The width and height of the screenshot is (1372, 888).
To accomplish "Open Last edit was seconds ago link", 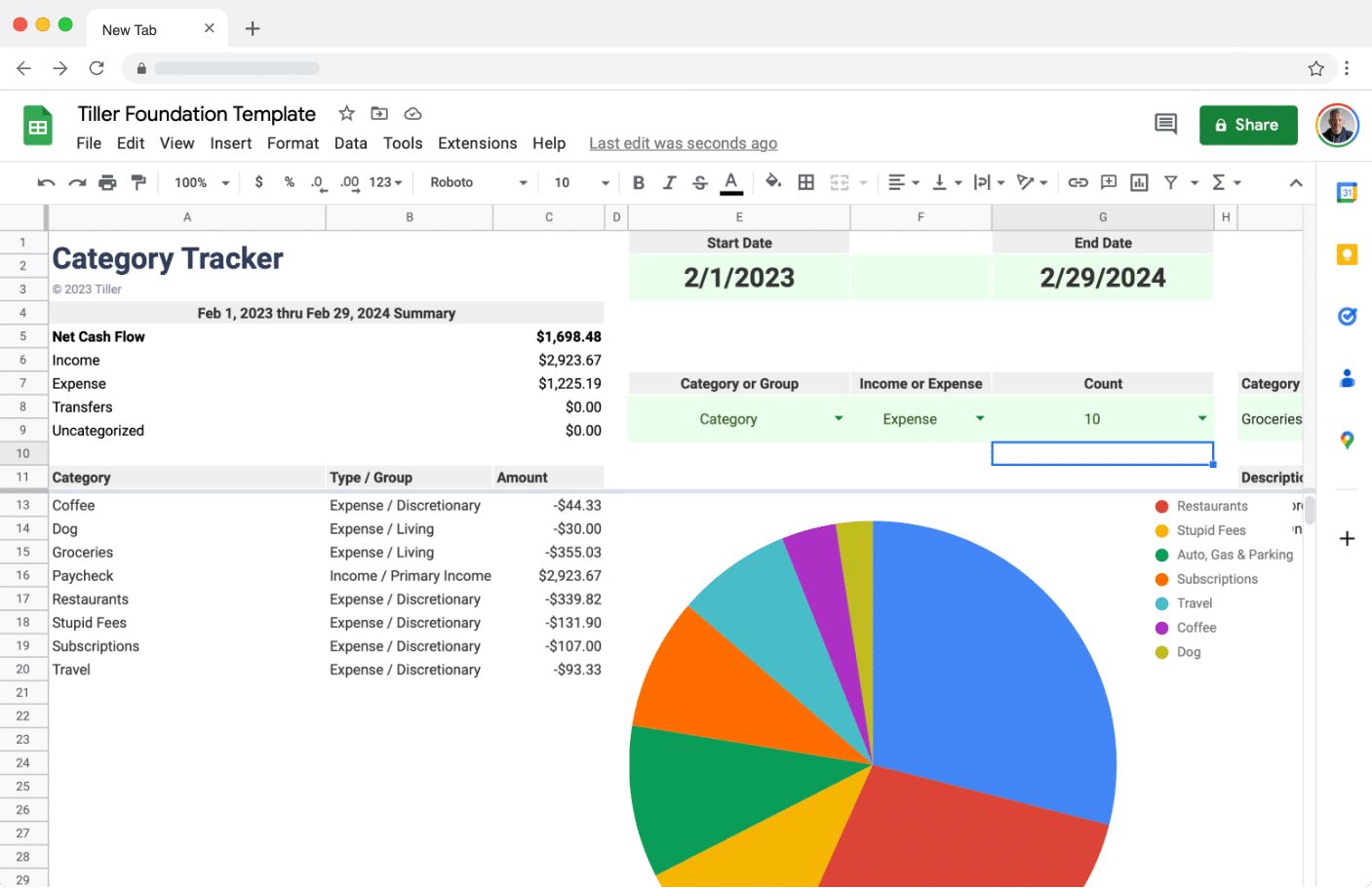I will pyautogui.click(x=684, y=143).
